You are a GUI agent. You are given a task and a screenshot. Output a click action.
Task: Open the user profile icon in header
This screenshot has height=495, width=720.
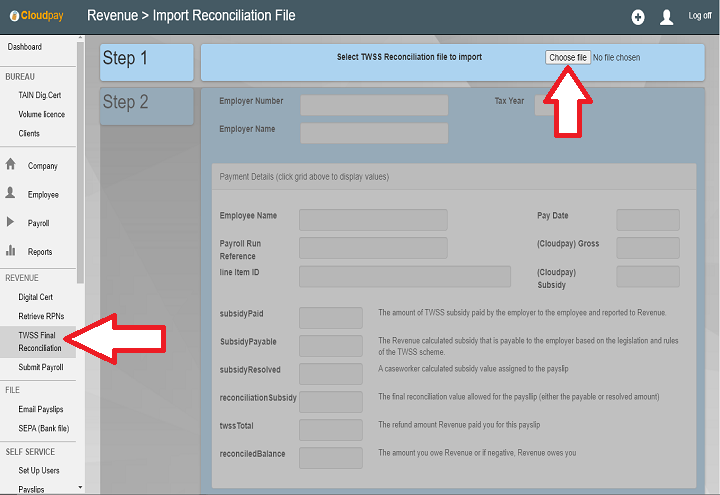(x=667, y=17)
